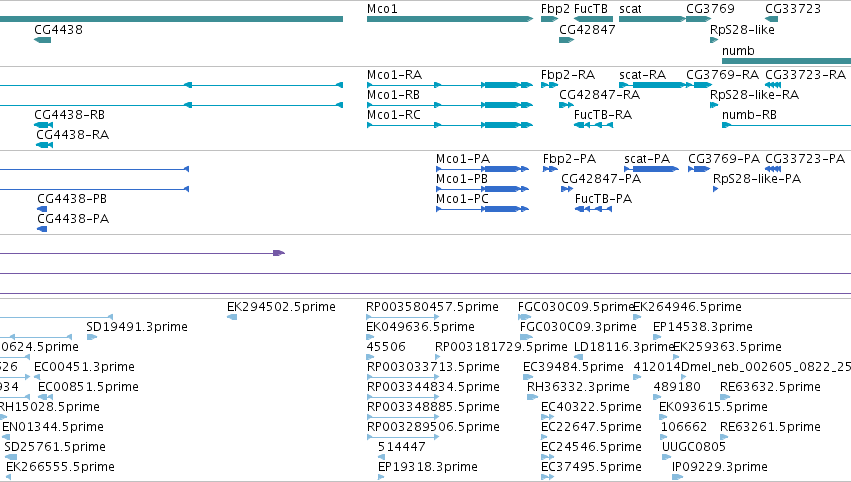Screen dimensions: 851x482
Task: Select protein CG33723-PA
Action: coord(805,159)
